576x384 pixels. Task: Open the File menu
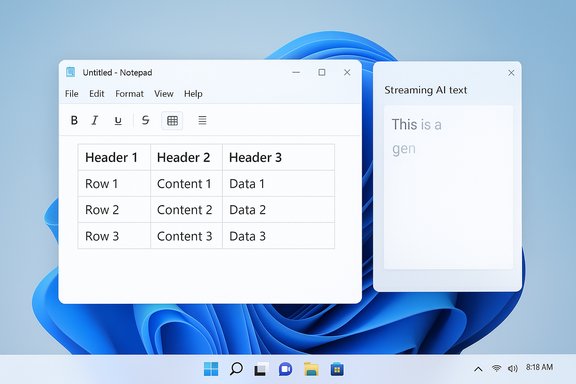point(72,94)
